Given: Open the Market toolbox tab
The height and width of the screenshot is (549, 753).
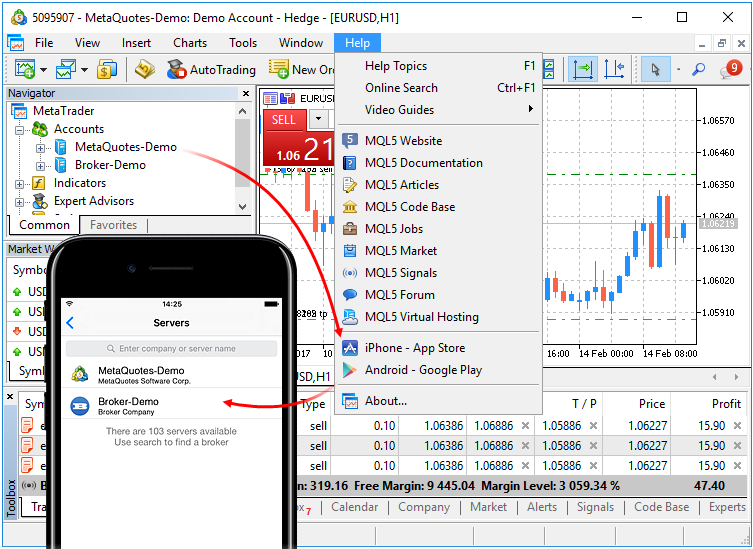Looking at the screenshot, I should tap(488, 507).
